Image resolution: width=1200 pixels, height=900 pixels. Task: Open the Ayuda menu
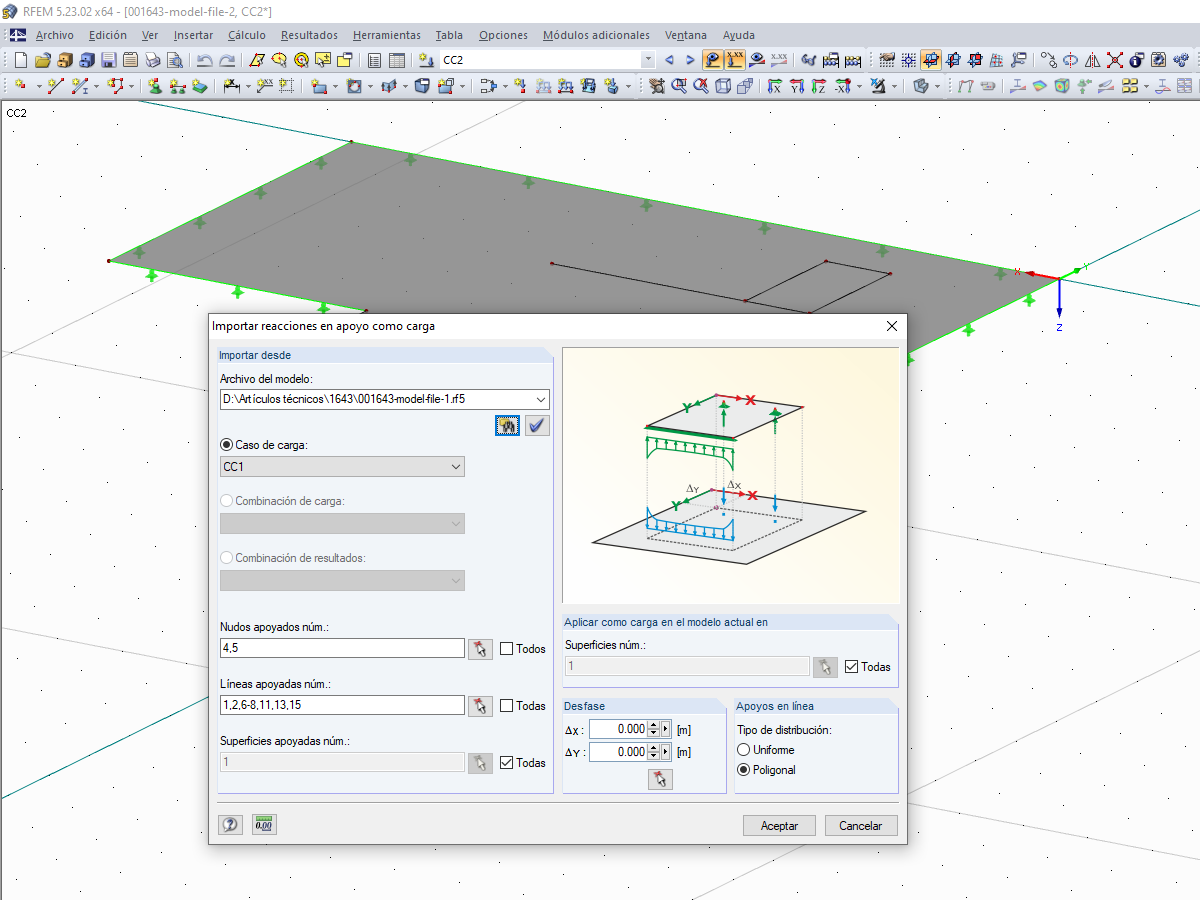tap(739, 35)
